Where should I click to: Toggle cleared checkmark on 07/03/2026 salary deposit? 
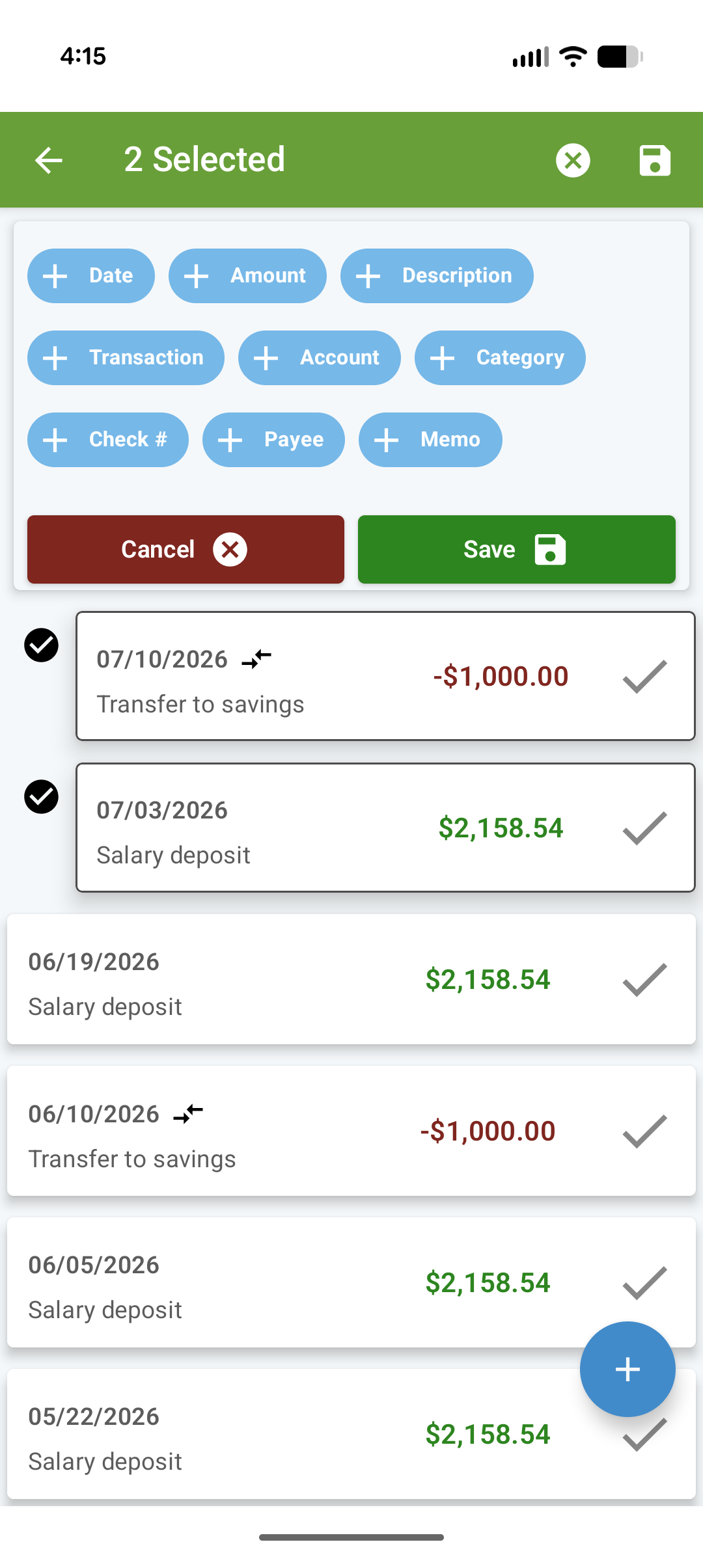pos(644,828)
